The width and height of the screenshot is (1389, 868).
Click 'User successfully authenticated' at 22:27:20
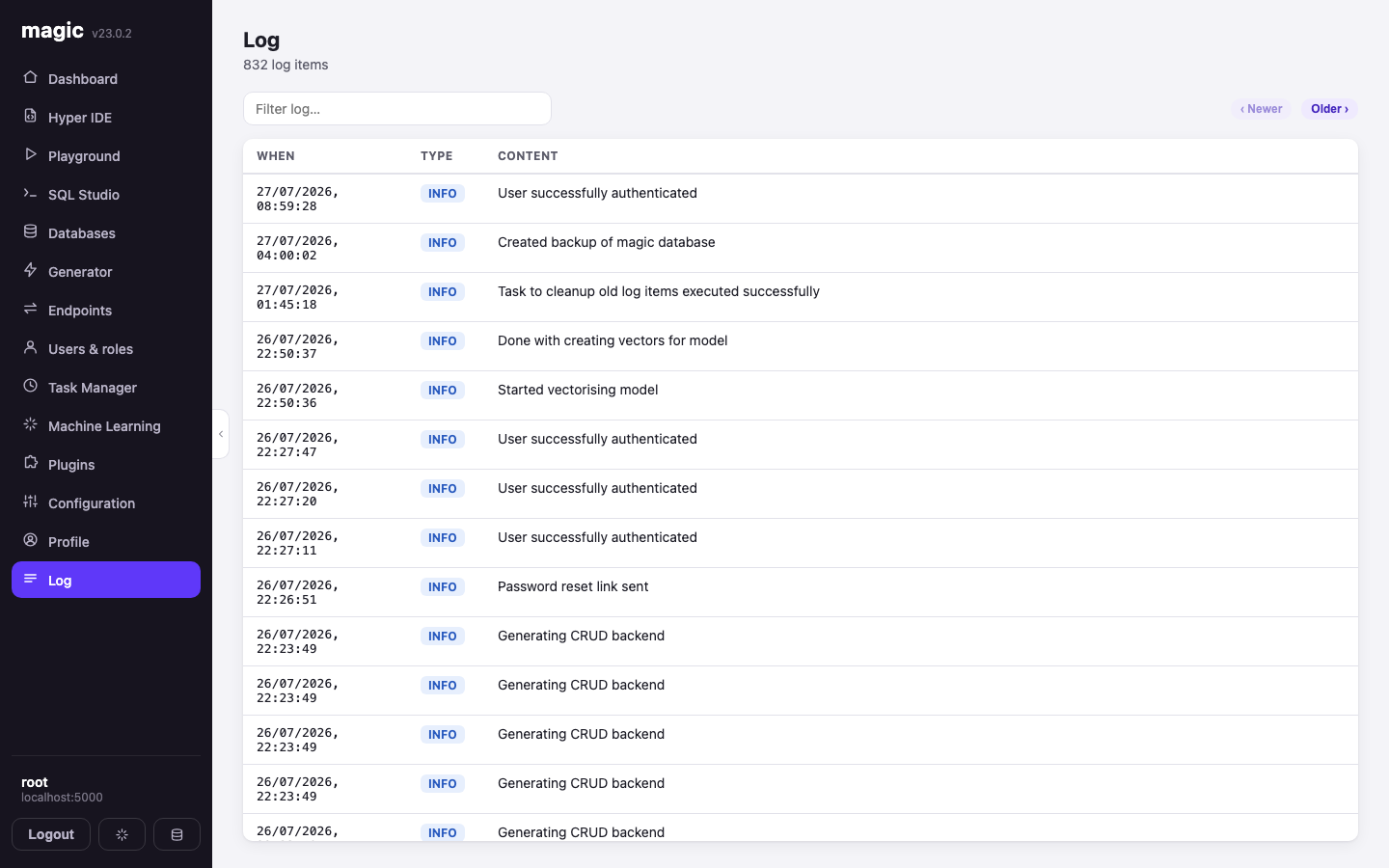point(597,488)
